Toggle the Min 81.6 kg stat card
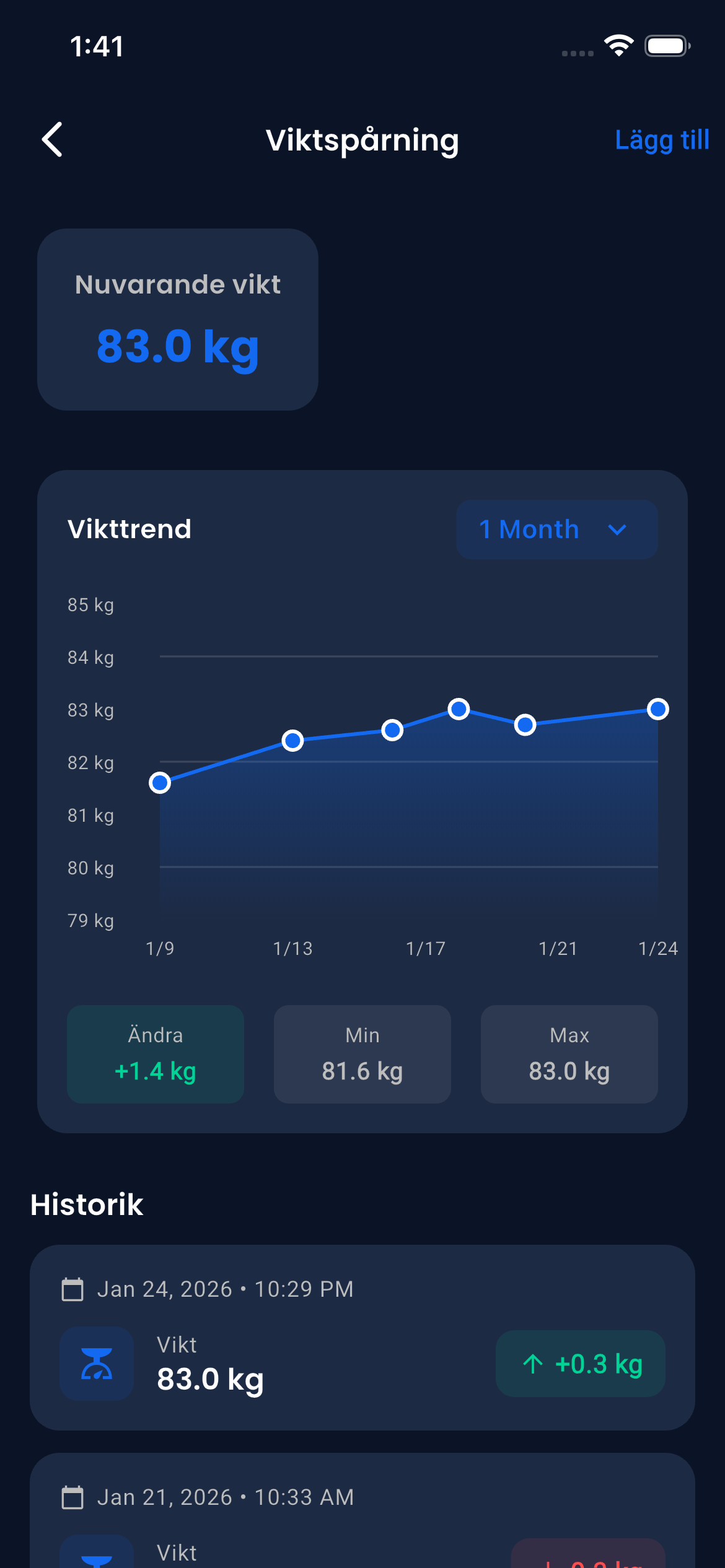725x1568 pixels. (x=362, y=1054)
